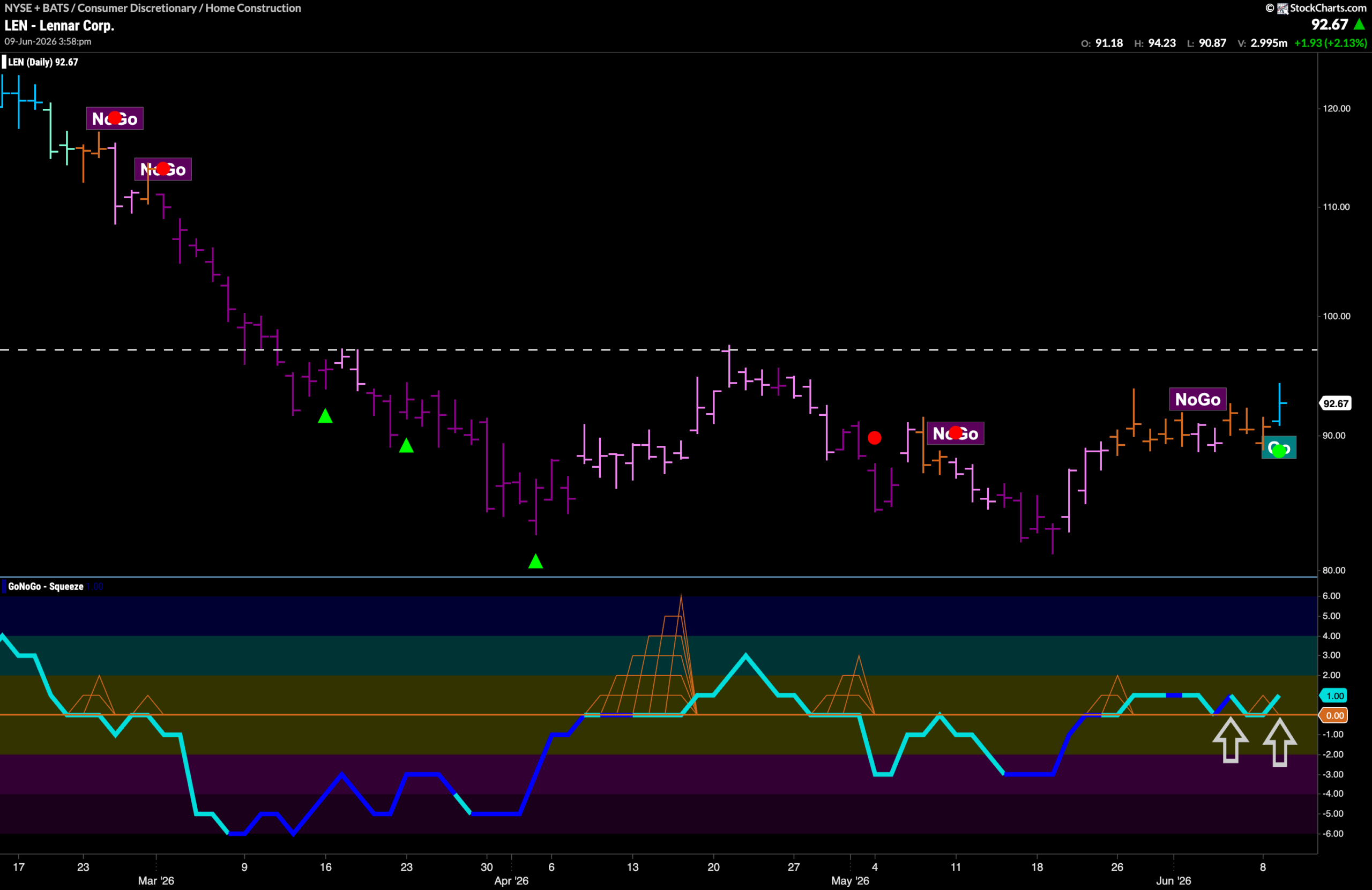Click the current price tag 92.67 on axis
1372x890 pixels.
click(1335, 403)
